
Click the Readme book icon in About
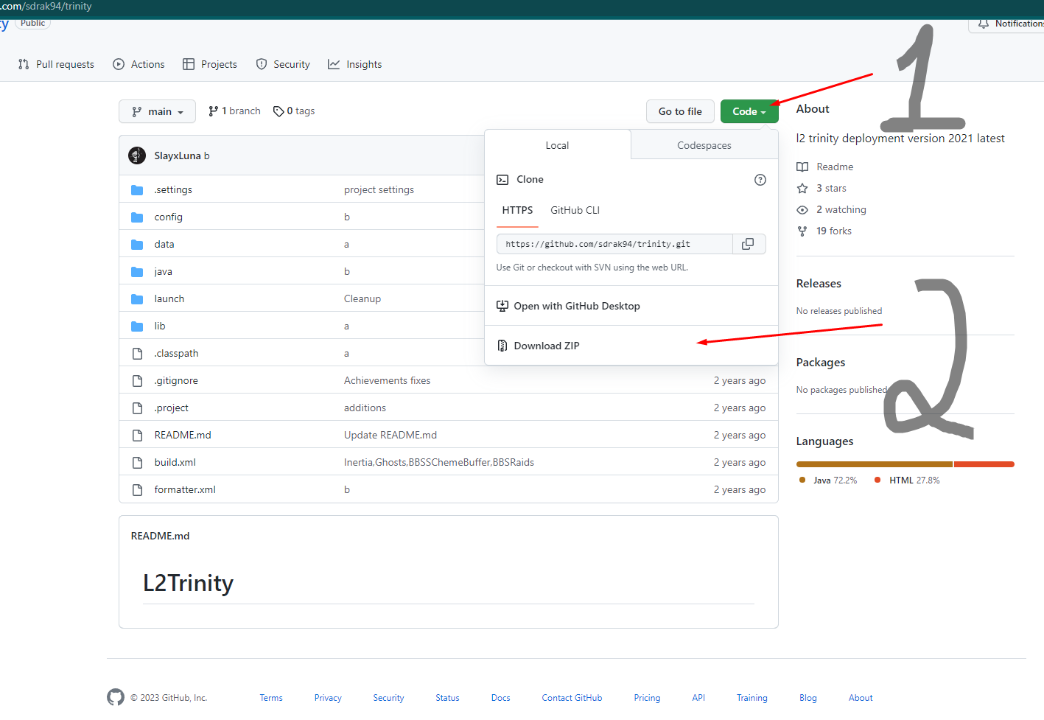click(802, 166)
